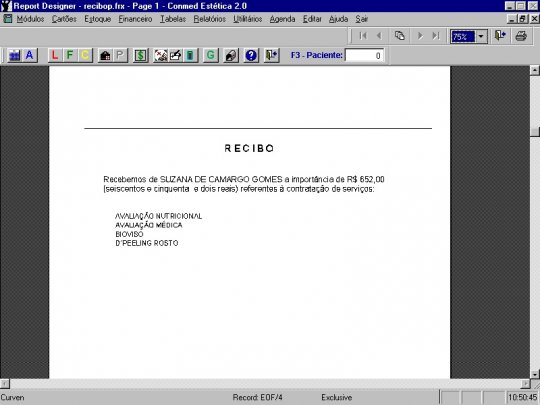Open the Módulos menu

(30, 19)
